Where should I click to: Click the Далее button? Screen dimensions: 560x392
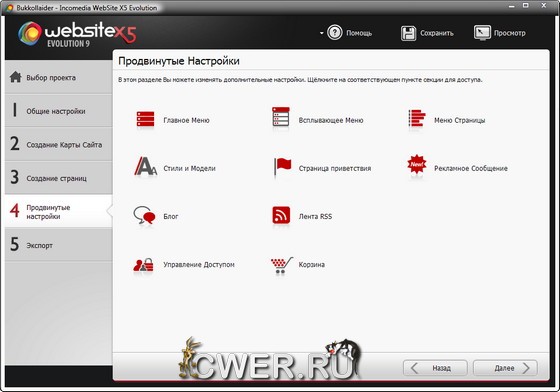(x=505, y=368)
